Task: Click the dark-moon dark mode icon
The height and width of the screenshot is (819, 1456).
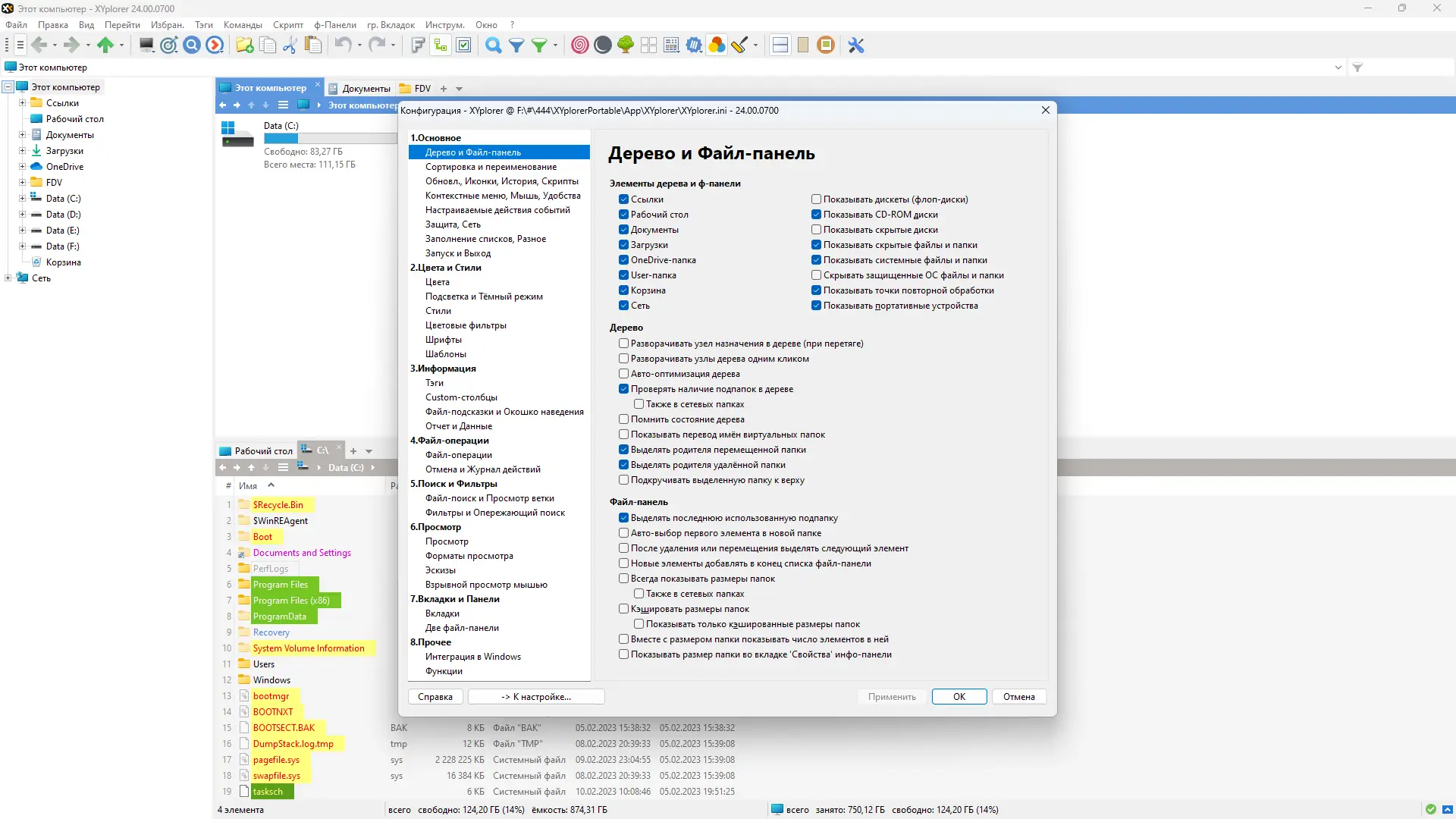Action: click(603, 45)
